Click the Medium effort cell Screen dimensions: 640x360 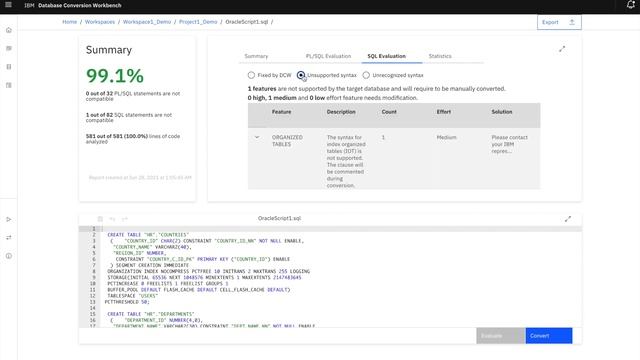point(447,138)
